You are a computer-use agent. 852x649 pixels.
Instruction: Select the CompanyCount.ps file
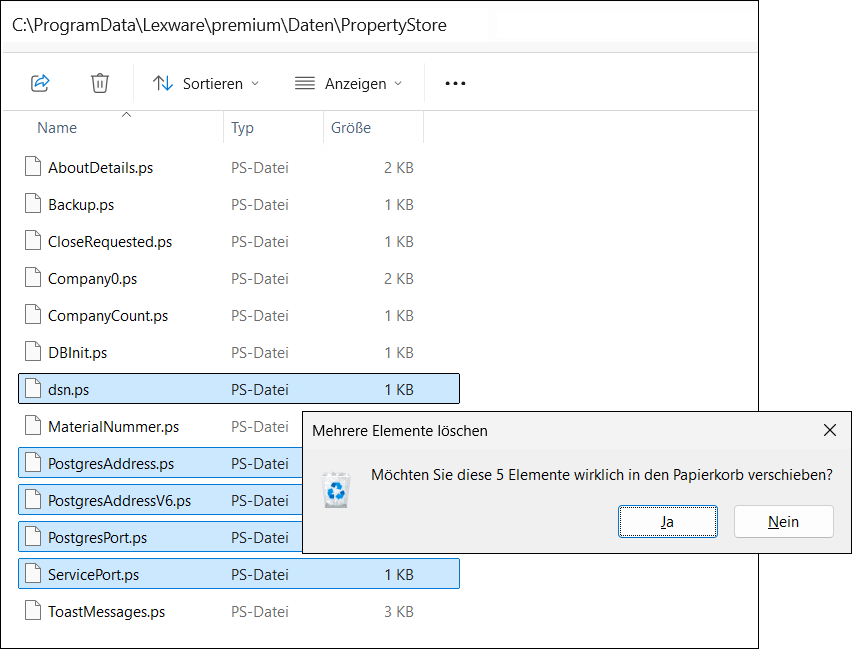point(108,315)
